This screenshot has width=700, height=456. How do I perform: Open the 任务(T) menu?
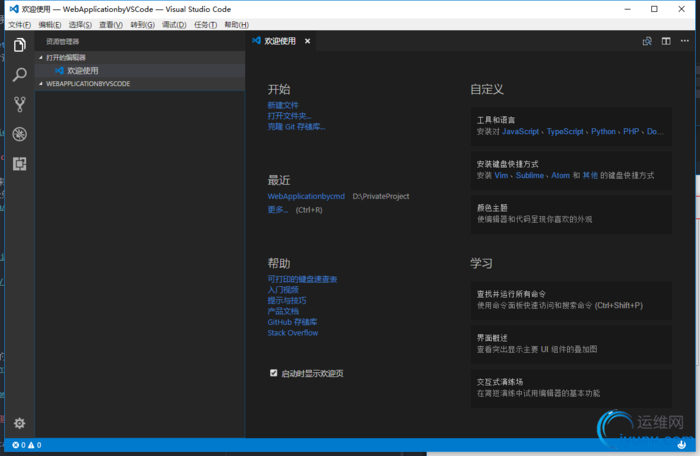205,25
